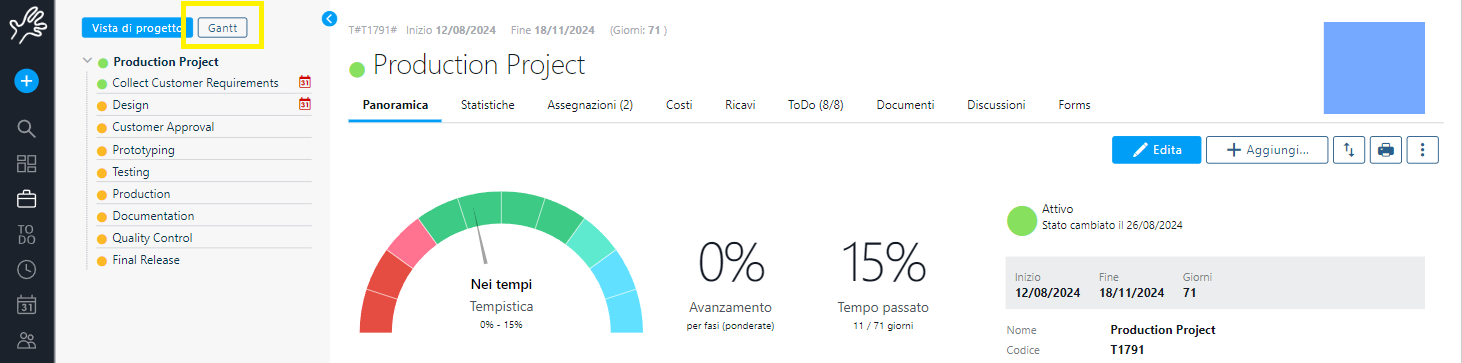1462x363 pixels.
Task: Switch to the Panoramica tab
Action: pyautogui.click(x=395, y=105)
